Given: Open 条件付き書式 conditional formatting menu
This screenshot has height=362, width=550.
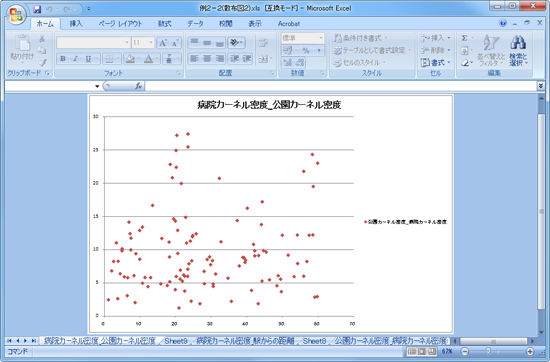Looking at the screenshot, I should pos(360,38).
